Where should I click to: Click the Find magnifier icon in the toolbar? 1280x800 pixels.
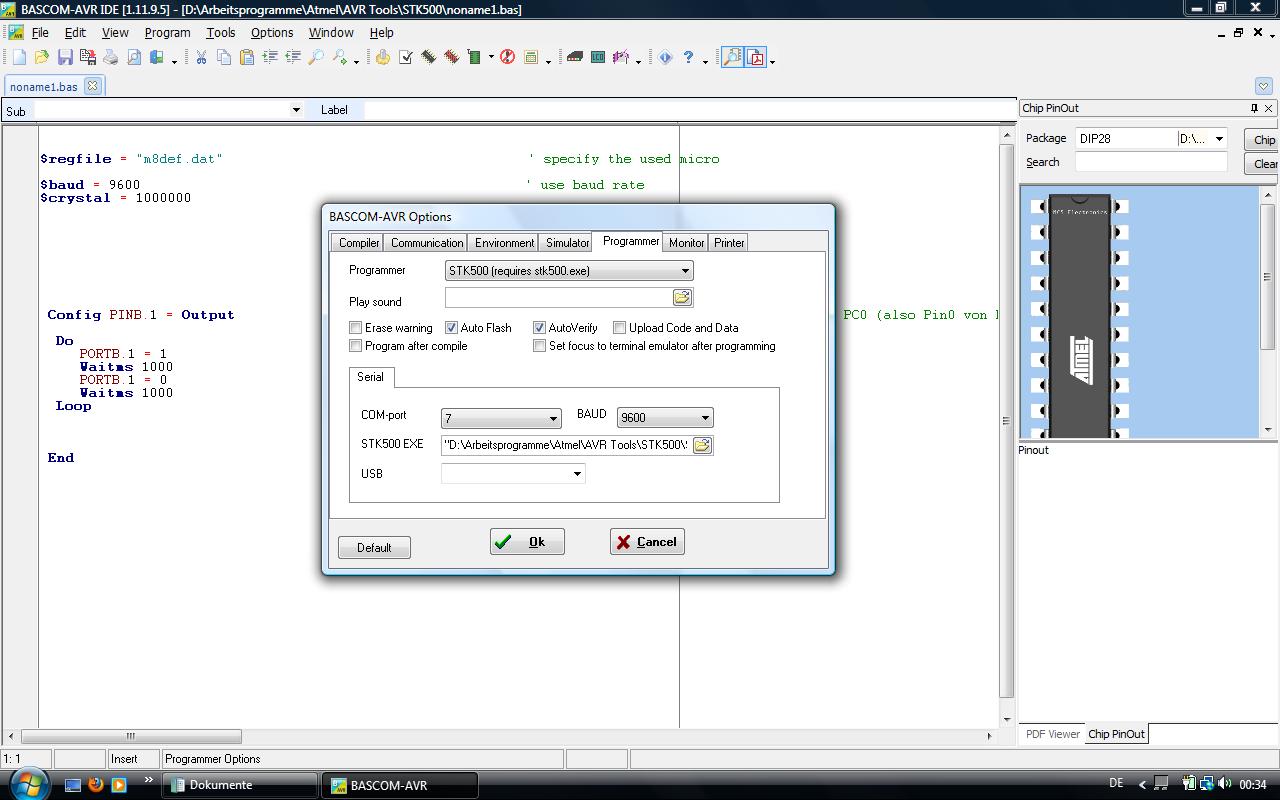[316, 58]
